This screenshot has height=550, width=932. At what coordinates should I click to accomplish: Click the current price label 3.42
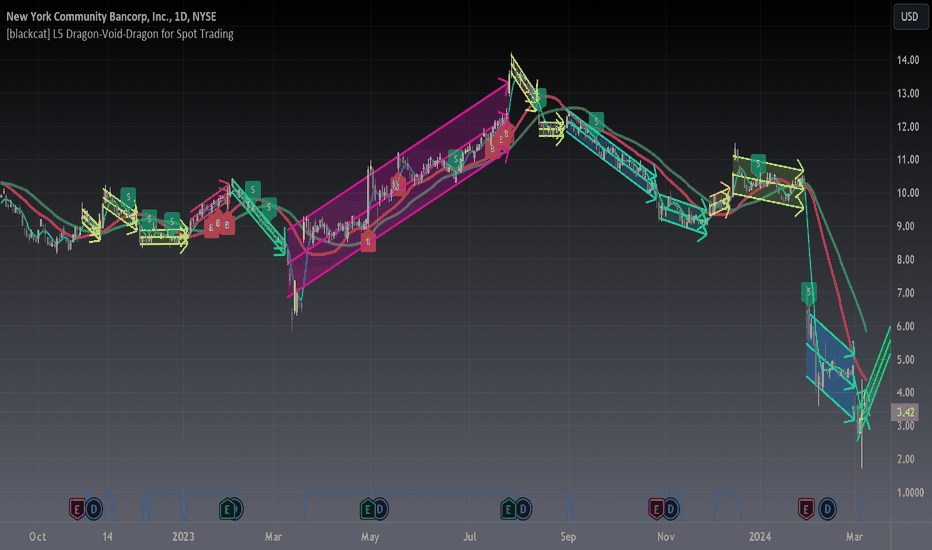[905, 412]
